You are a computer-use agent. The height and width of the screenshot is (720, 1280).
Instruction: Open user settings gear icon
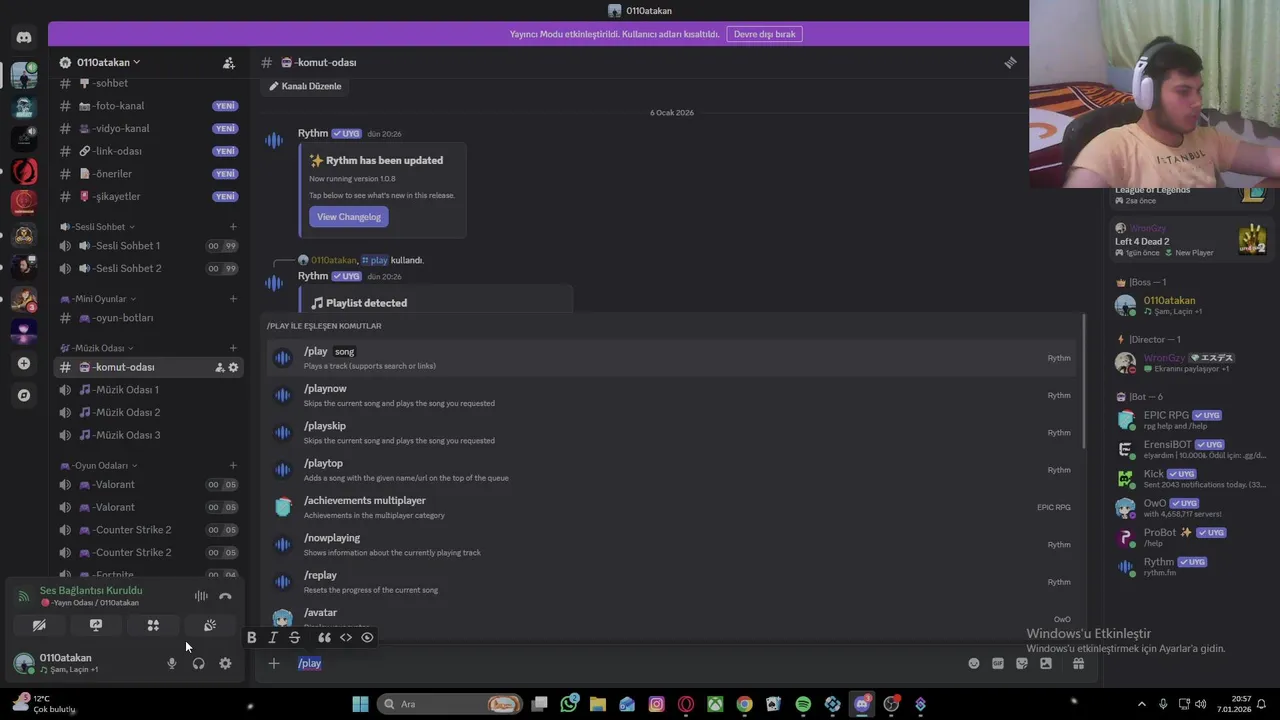coord(225,663)
